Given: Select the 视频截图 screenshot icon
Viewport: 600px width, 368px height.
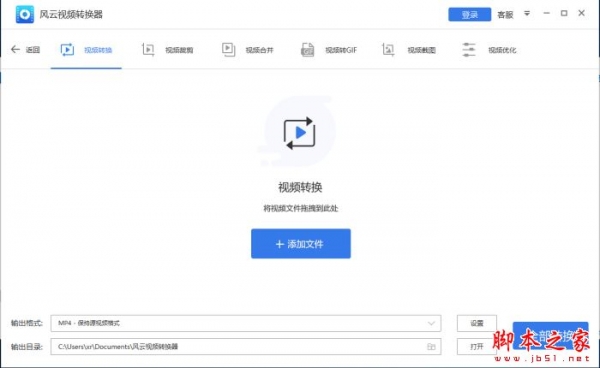Looking at the screenshot, I should 388,50.
